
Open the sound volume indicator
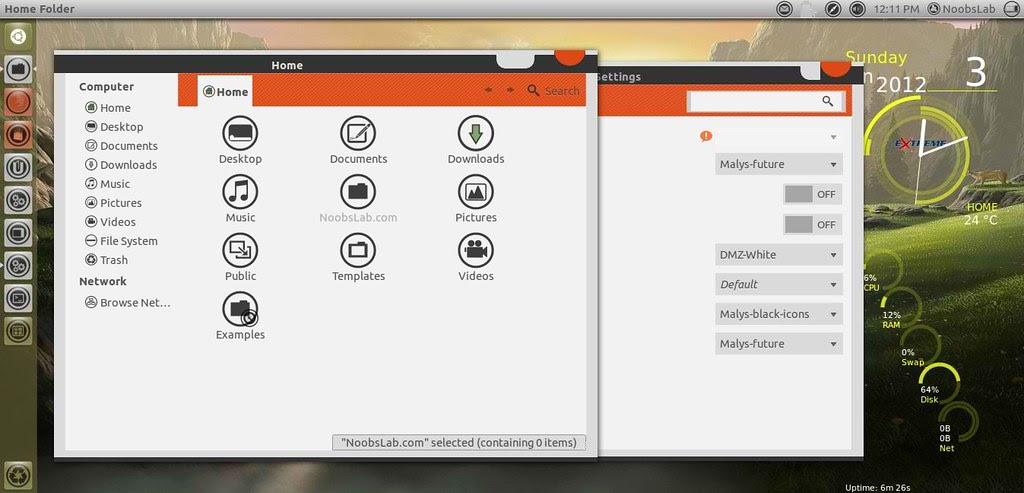pos(857,8)
